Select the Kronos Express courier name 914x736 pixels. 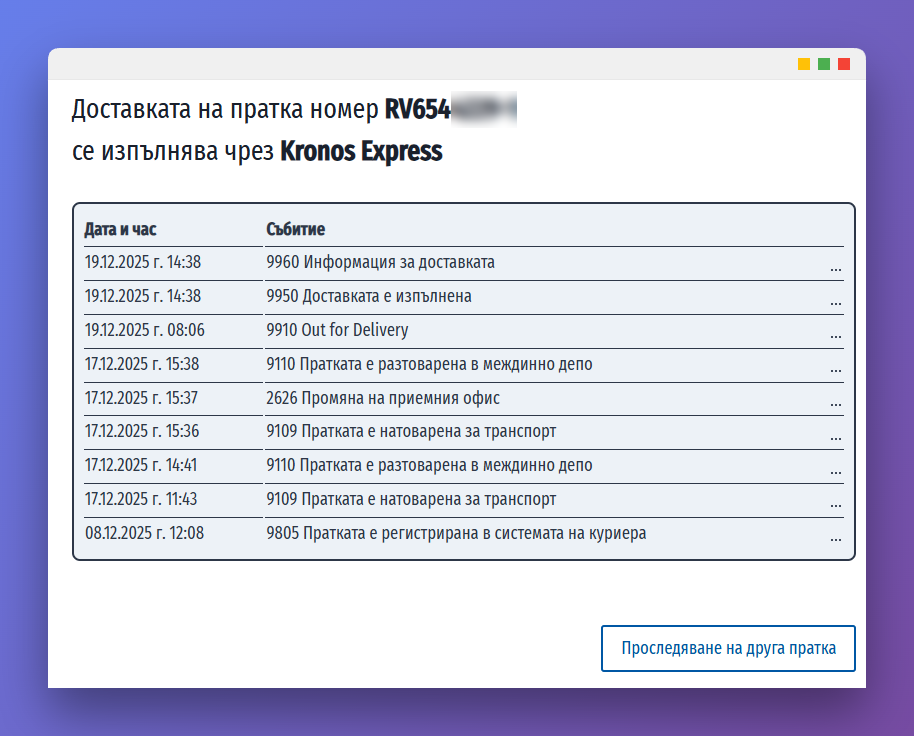[x=361, y=152]
